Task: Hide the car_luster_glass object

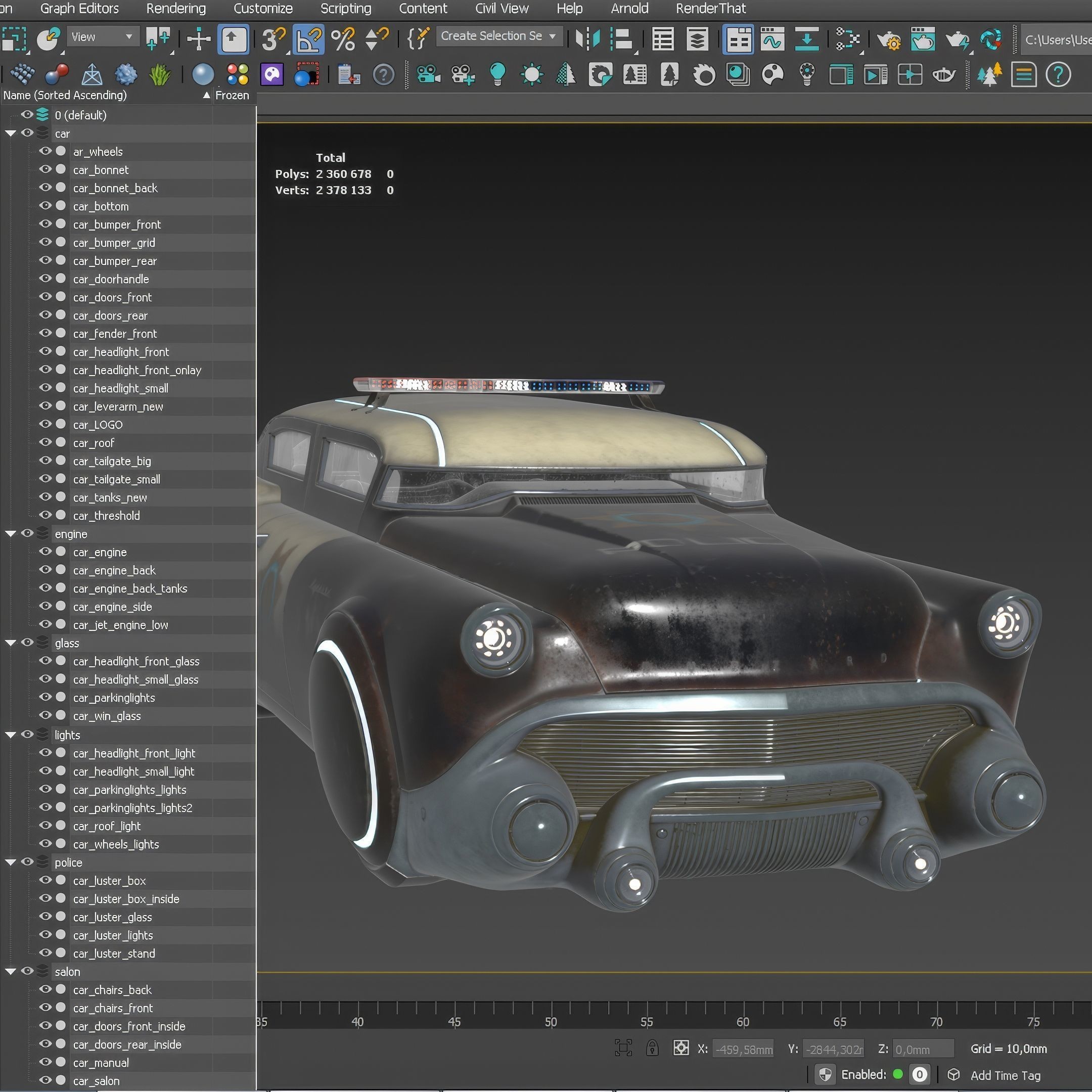Action: pos(47,918)
